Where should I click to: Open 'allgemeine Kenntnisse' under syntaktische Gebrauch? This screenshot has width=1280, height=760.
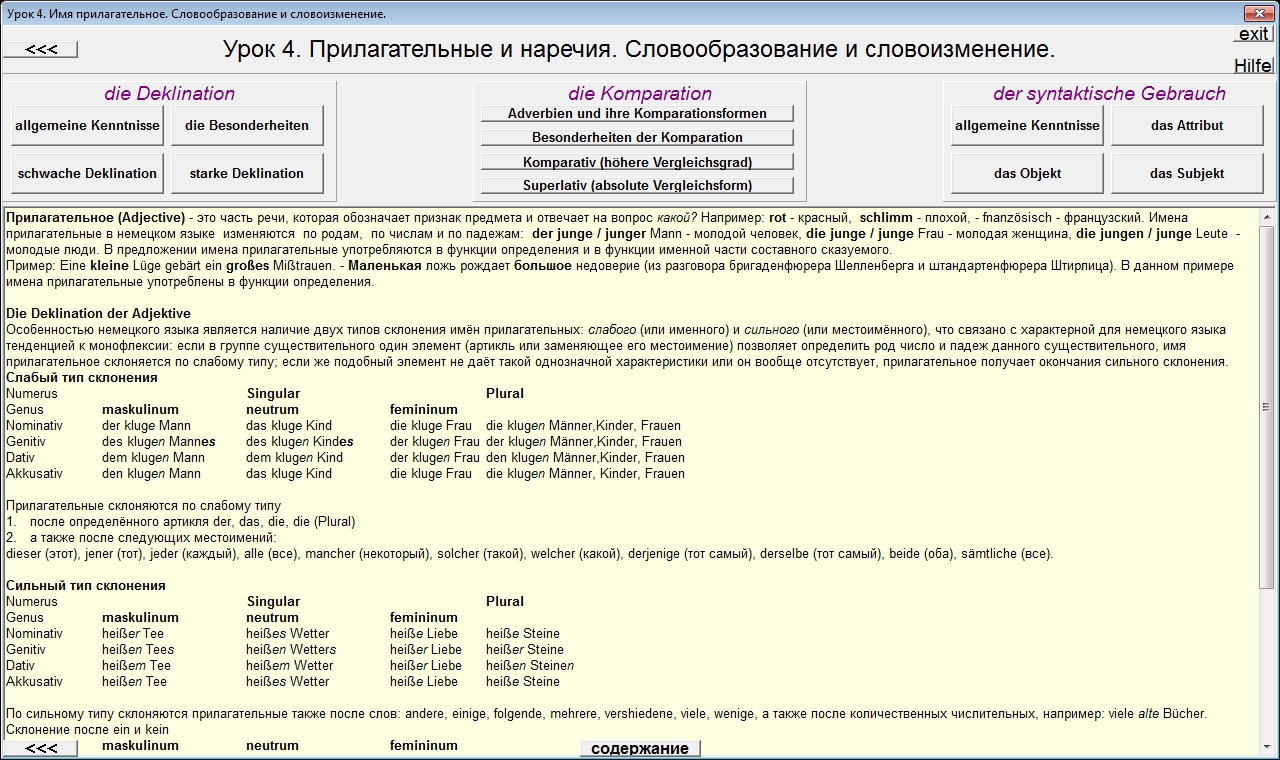(1027, 126)
